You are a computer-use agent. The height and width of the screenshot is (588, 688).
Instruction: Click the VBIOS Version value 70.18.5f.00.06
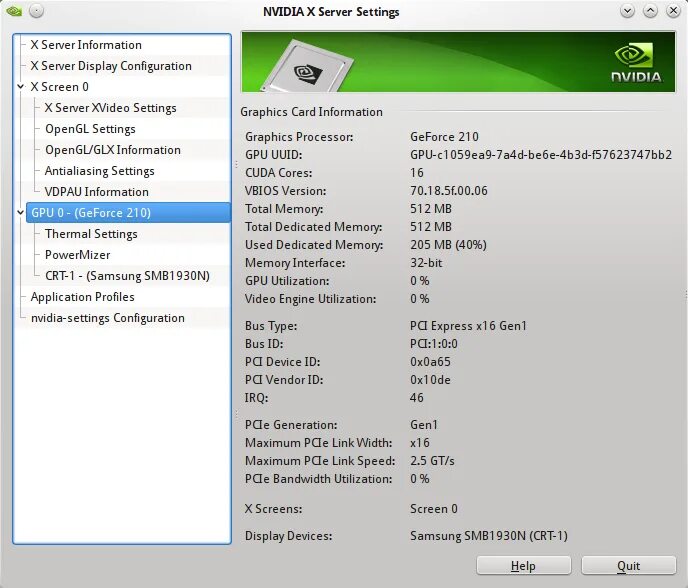449,191
